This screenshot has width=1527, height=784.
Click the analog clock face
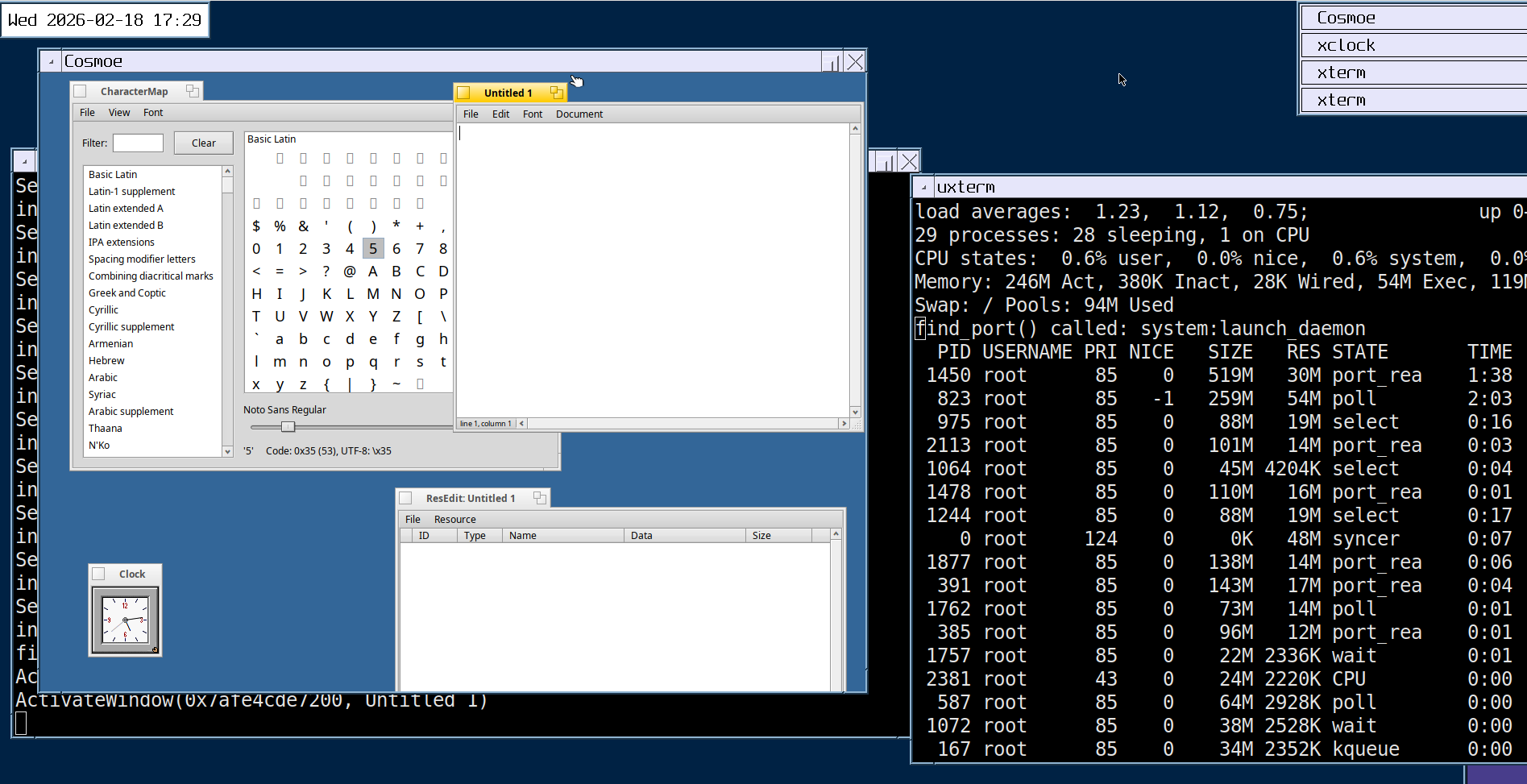tap(125, 620)
